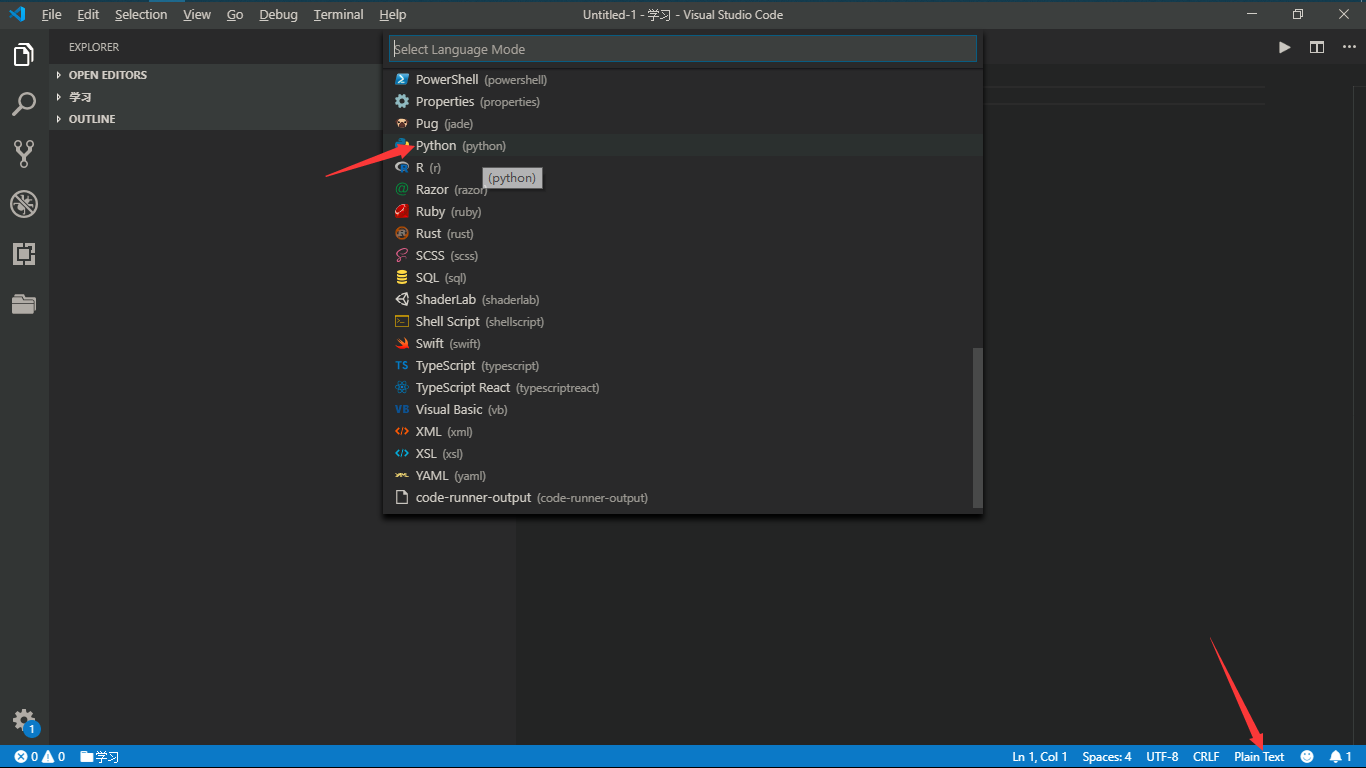Open the Debug view
1366x768 pixels.
(x=24, y=203)
